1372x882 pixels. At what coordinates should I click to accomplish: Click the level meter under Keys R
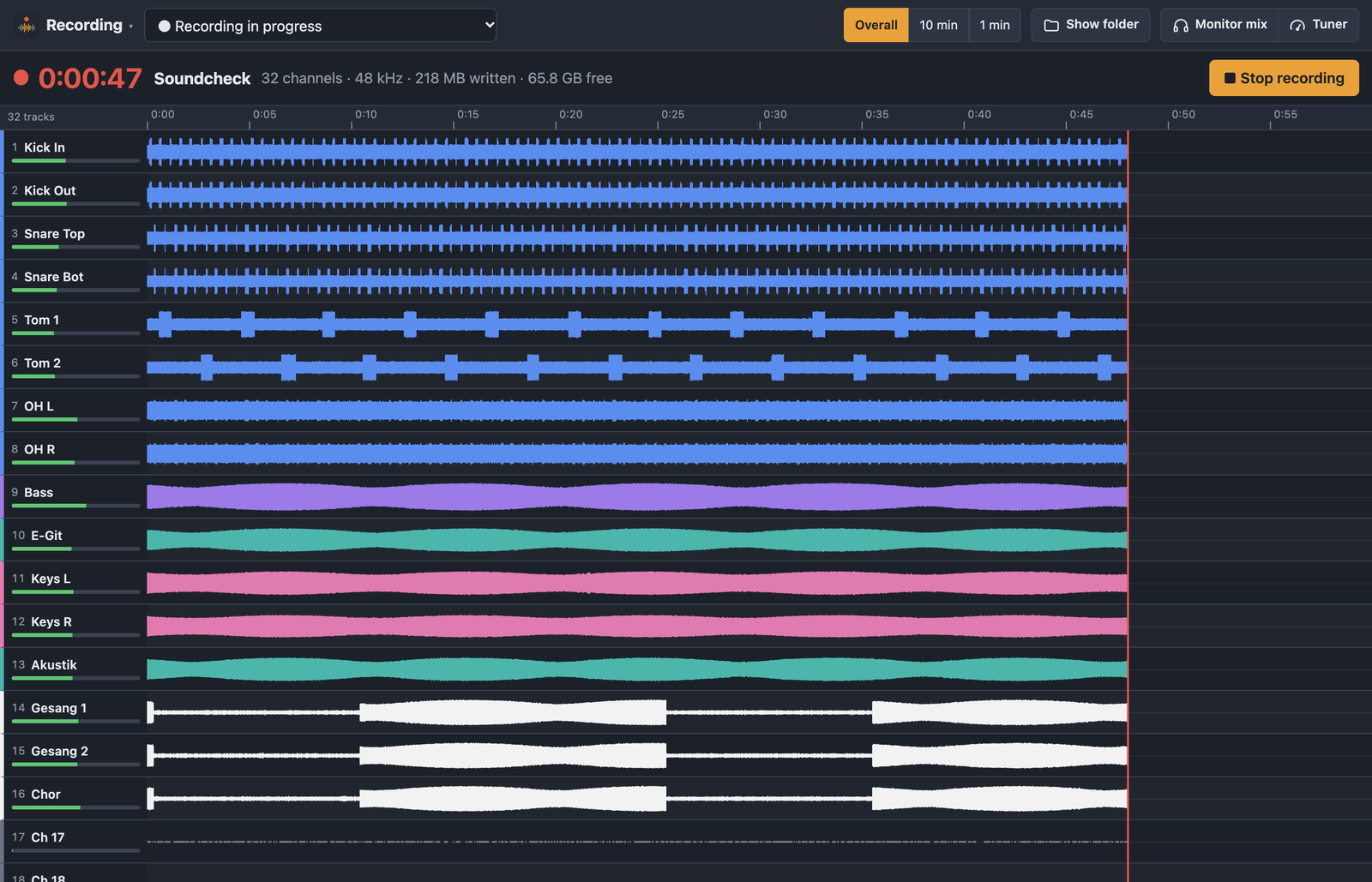point(75,635)
